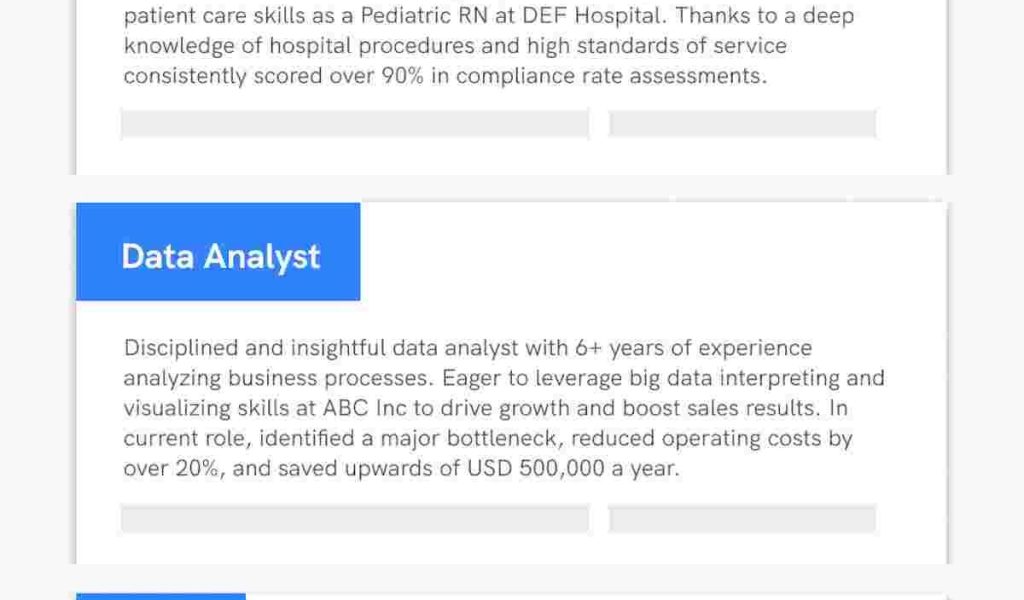Click the "20%" figure in the analyst summary
This screenshot has width=1024, height=600.
point(198,468)
